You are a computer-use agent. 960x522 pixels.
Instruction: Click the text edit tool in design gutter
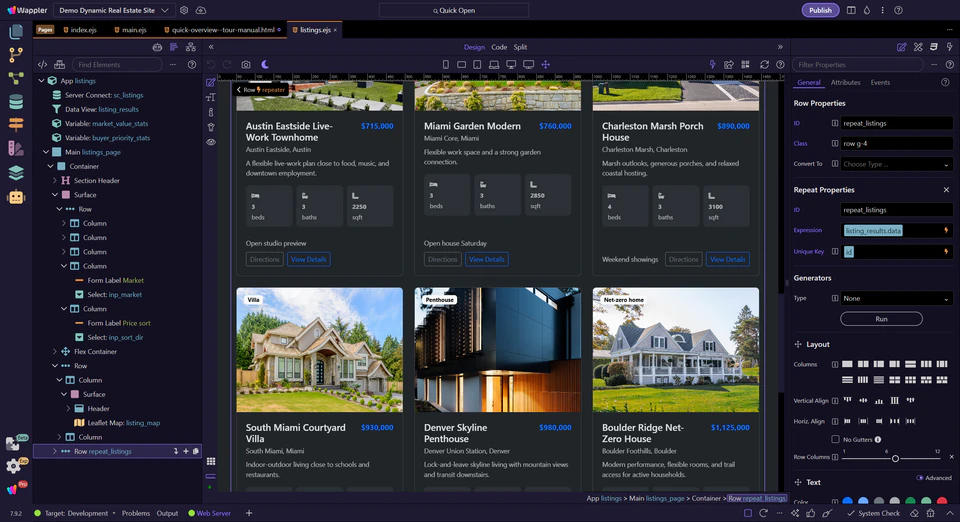click(211, 97)
